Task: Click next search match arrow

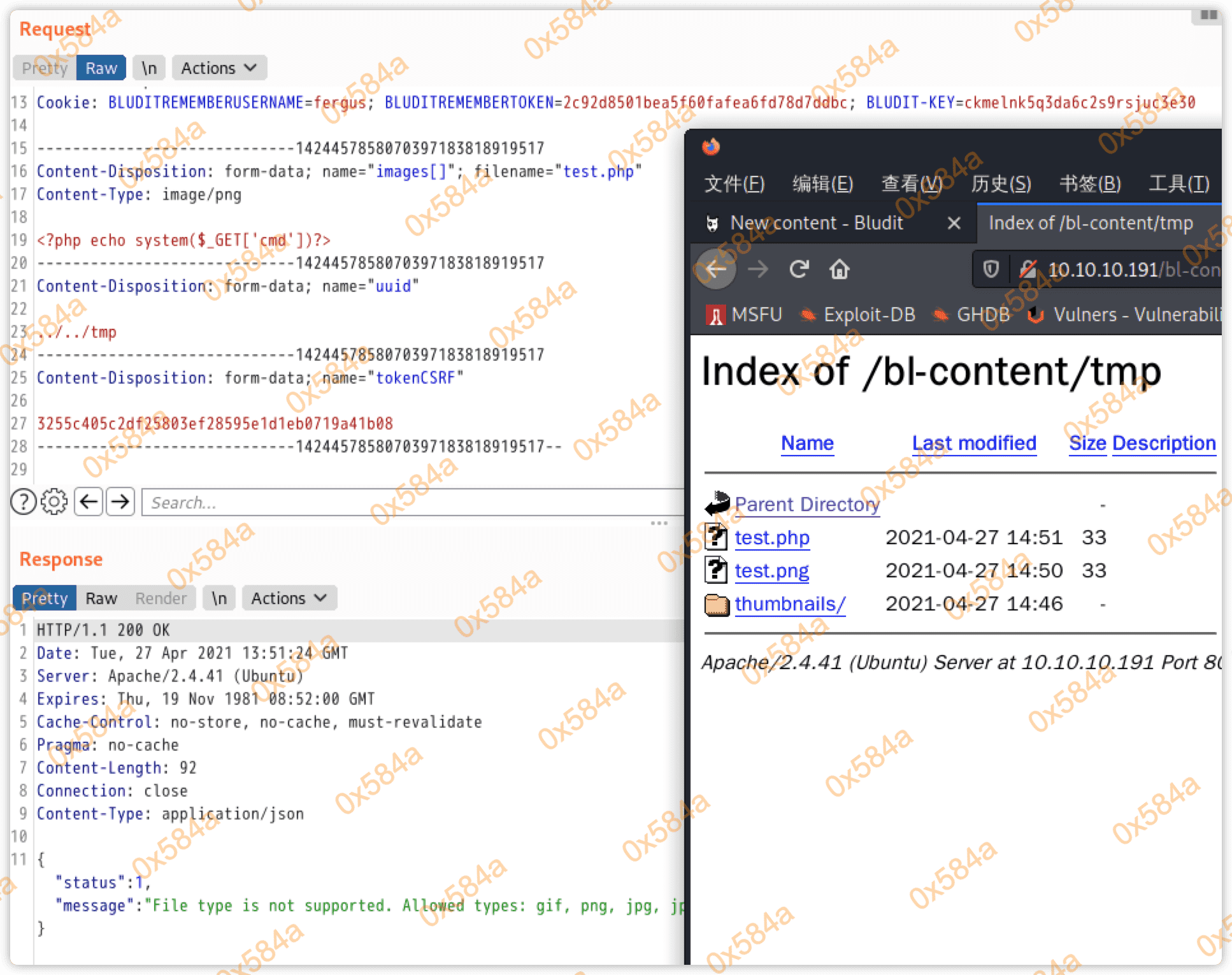Action: pyautogui.click(x=120, y=502)
